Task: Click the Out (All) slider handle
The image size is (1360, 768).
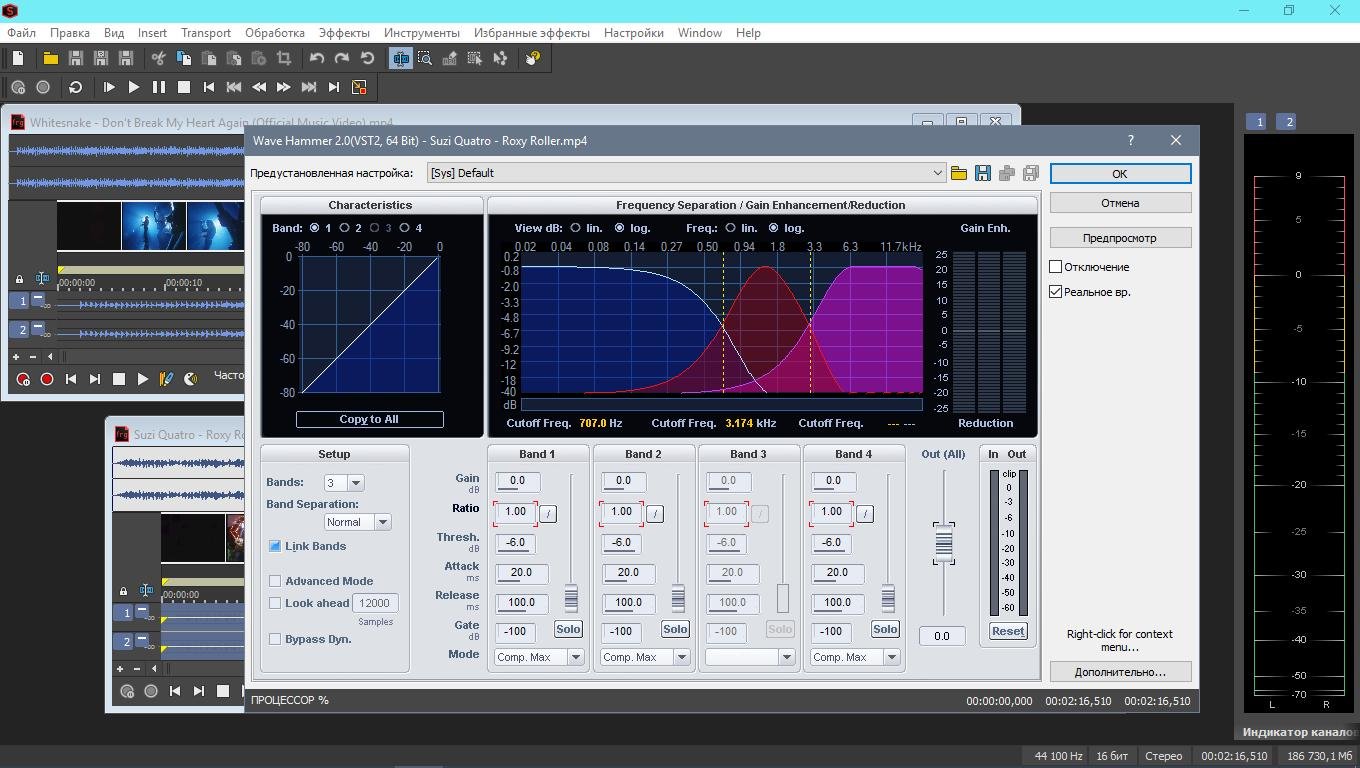Action: click(x=943, y=543)
